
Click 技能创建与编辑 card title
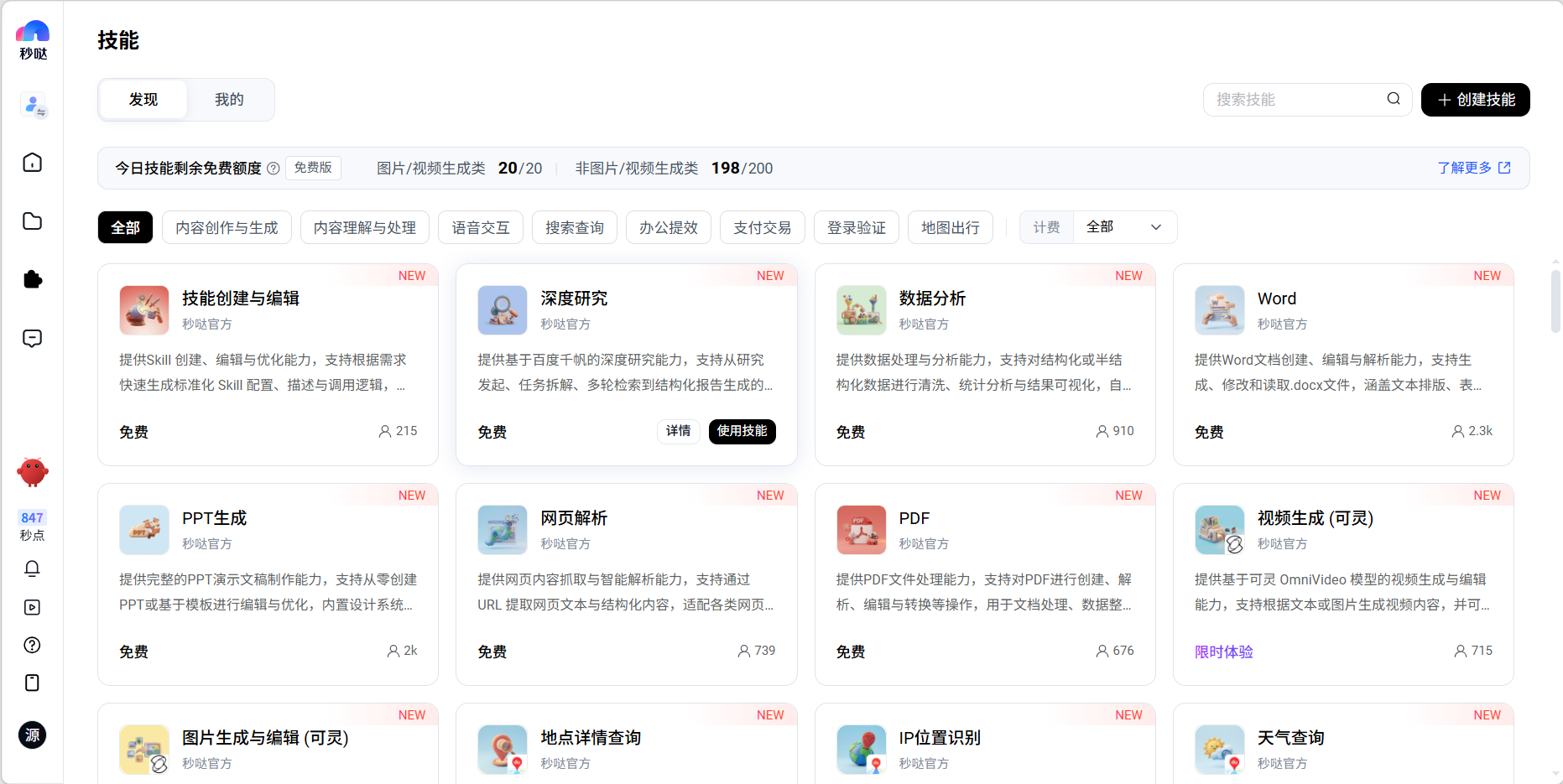point(241,299)
